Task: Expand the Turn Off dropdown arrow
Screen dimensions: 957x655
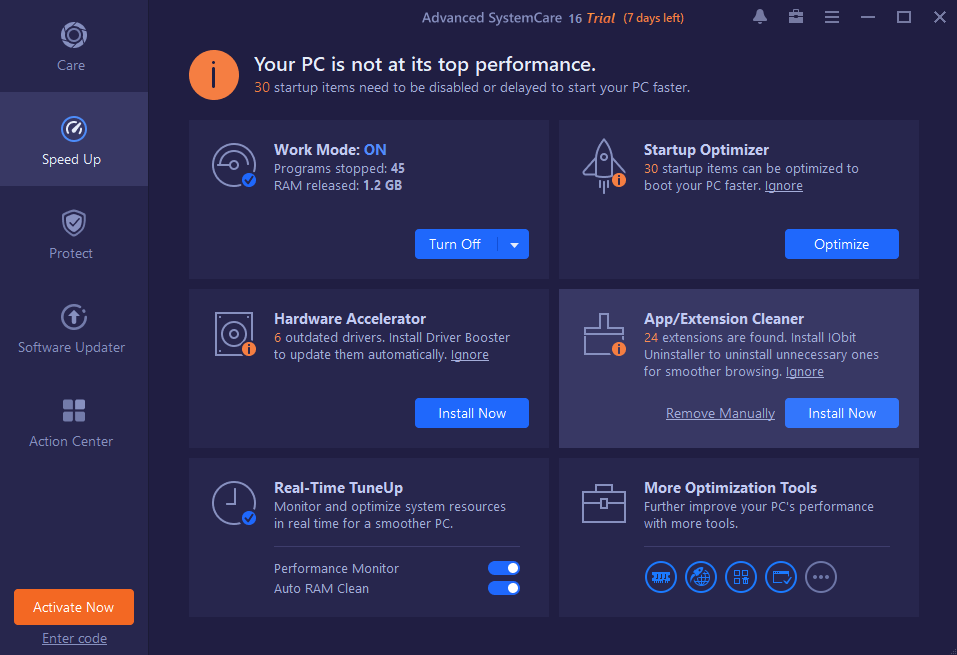Action: (x=515, y=245)
